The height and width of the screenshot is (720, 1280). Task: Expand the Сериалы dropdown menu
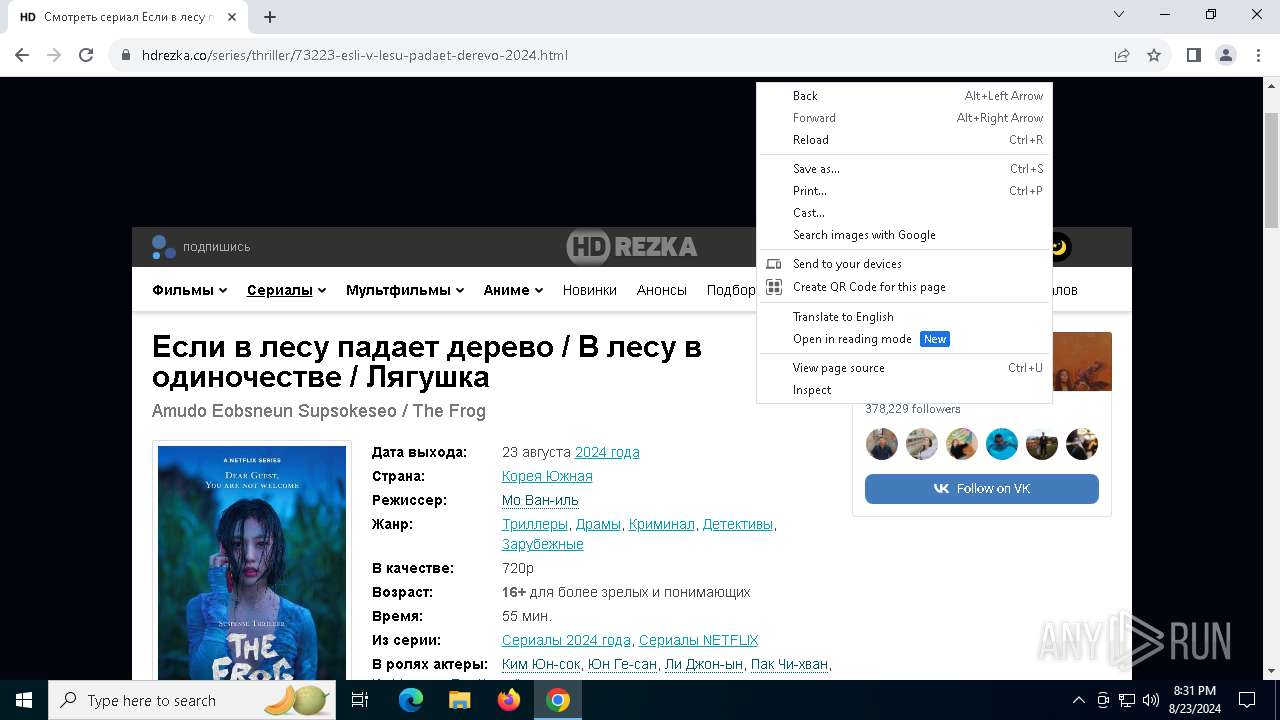pos(287,290)
